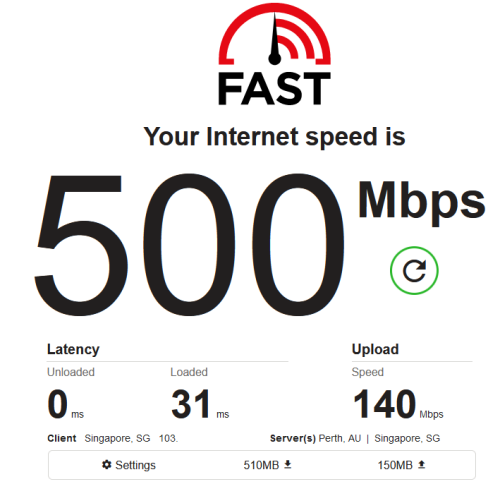Open the Settings button
The image size is (500, 484).
coord(129,465)
